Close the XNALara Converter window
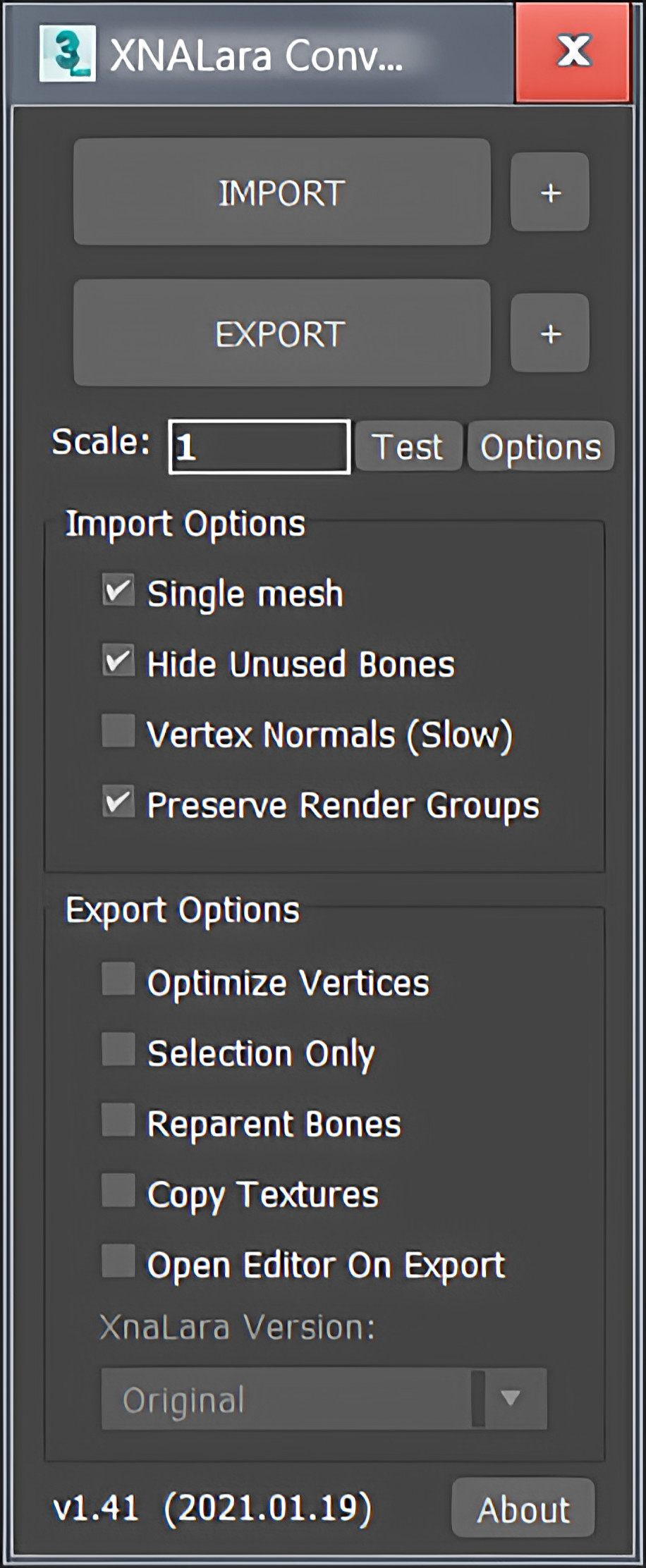This screenshot has width=646, height=1568. [573, 52]
